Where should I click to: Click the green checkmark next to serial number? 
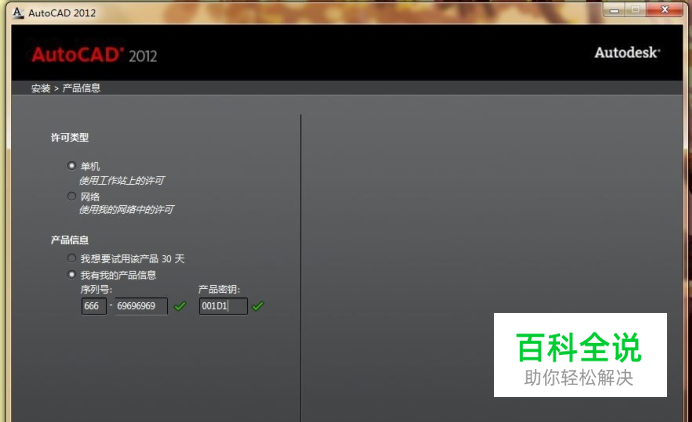(x=180, y=305)
